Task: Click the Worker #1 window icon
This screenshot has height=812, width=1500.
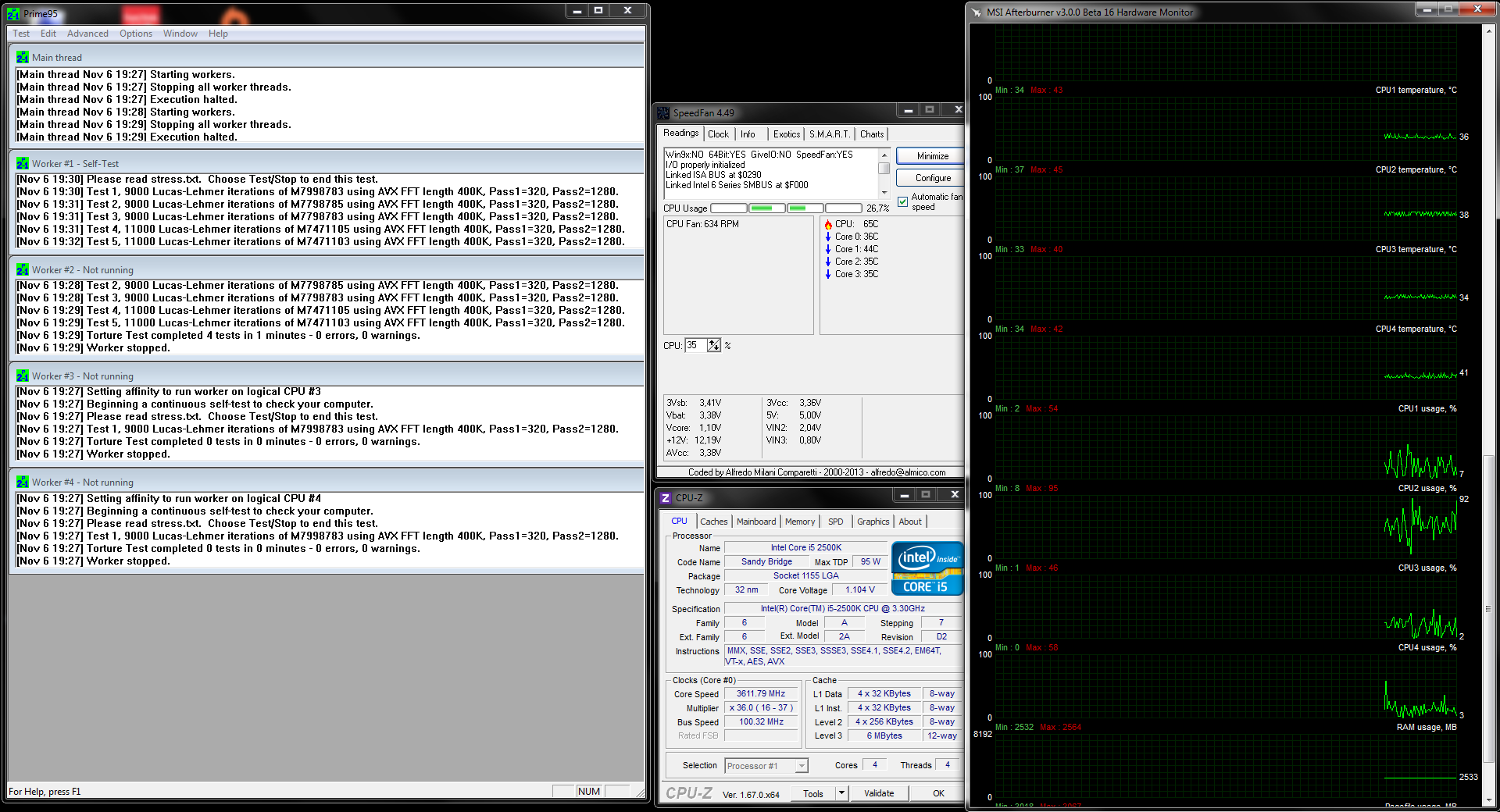Action: (23, 163)
